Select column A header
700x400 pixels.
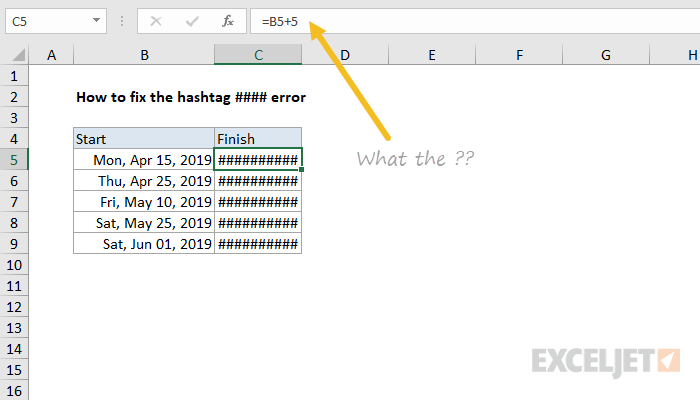pos(51,55)
